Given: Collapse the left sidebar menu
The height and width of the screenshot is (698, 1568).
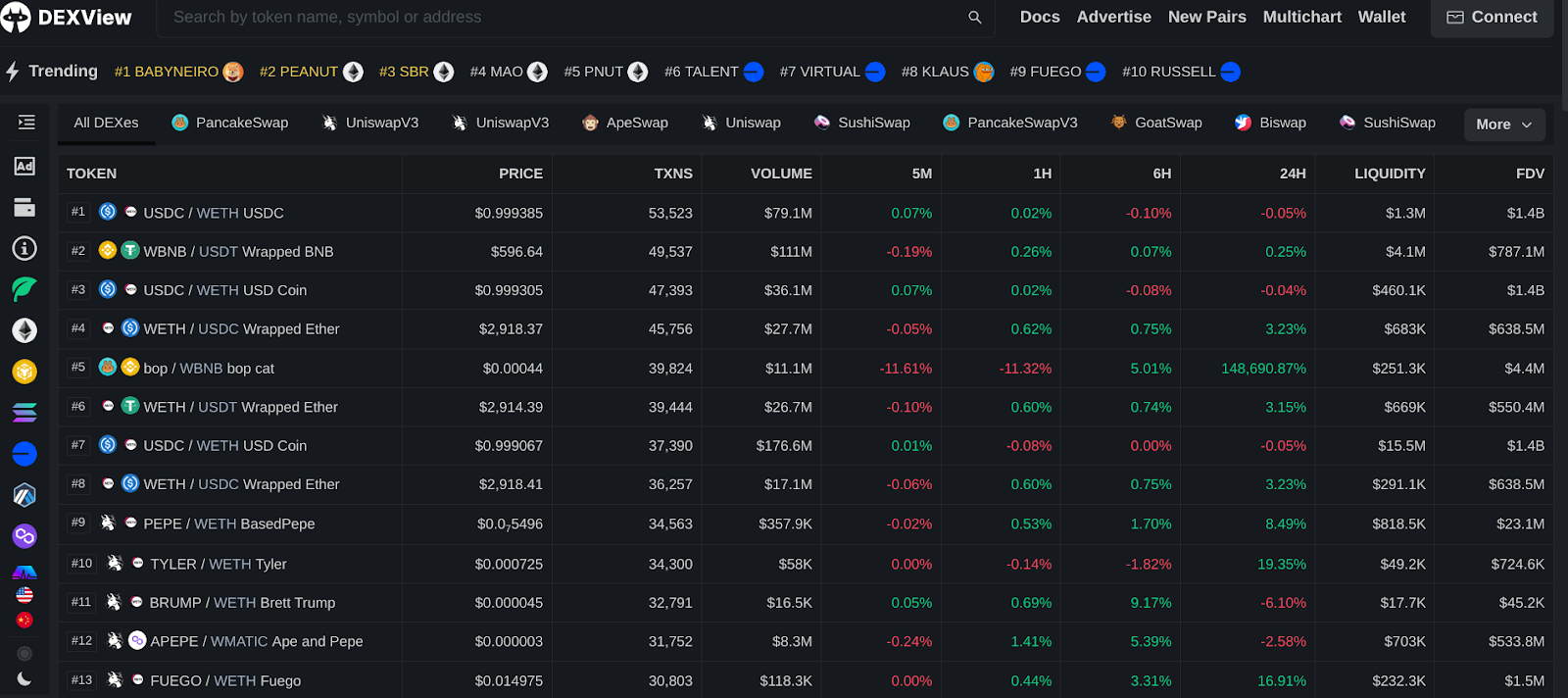Looking at the screenshot, I should pyautogui.click(x=26, y=123).
